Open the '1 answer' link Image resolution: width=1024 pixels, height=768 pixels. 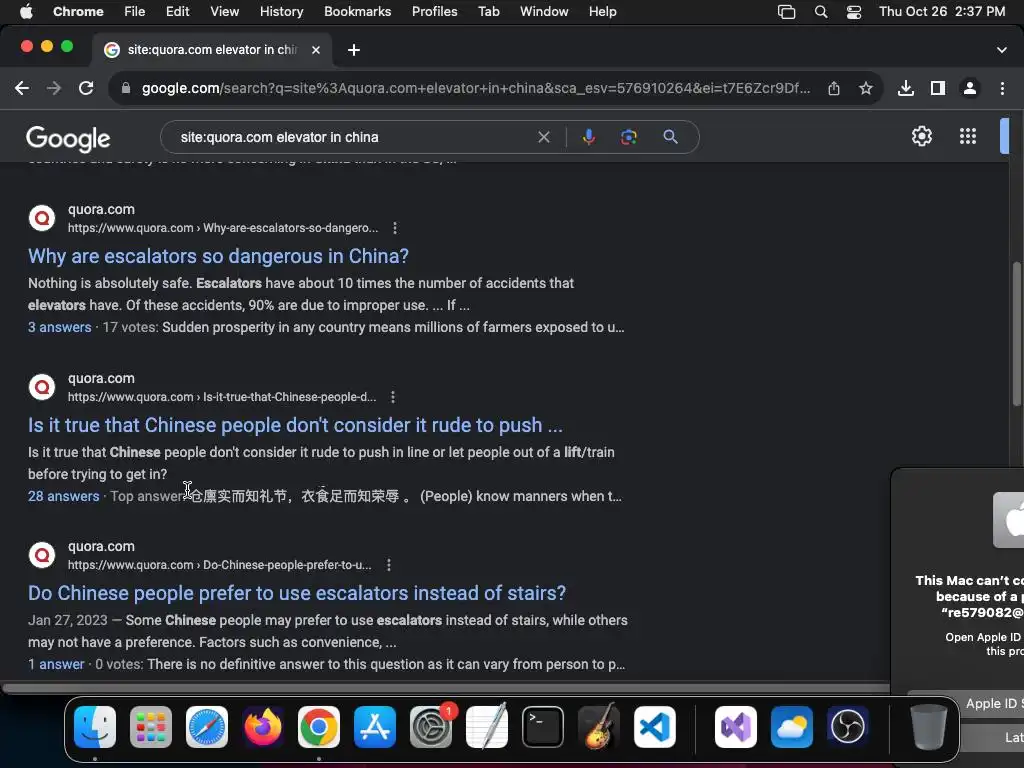point(56,664)
